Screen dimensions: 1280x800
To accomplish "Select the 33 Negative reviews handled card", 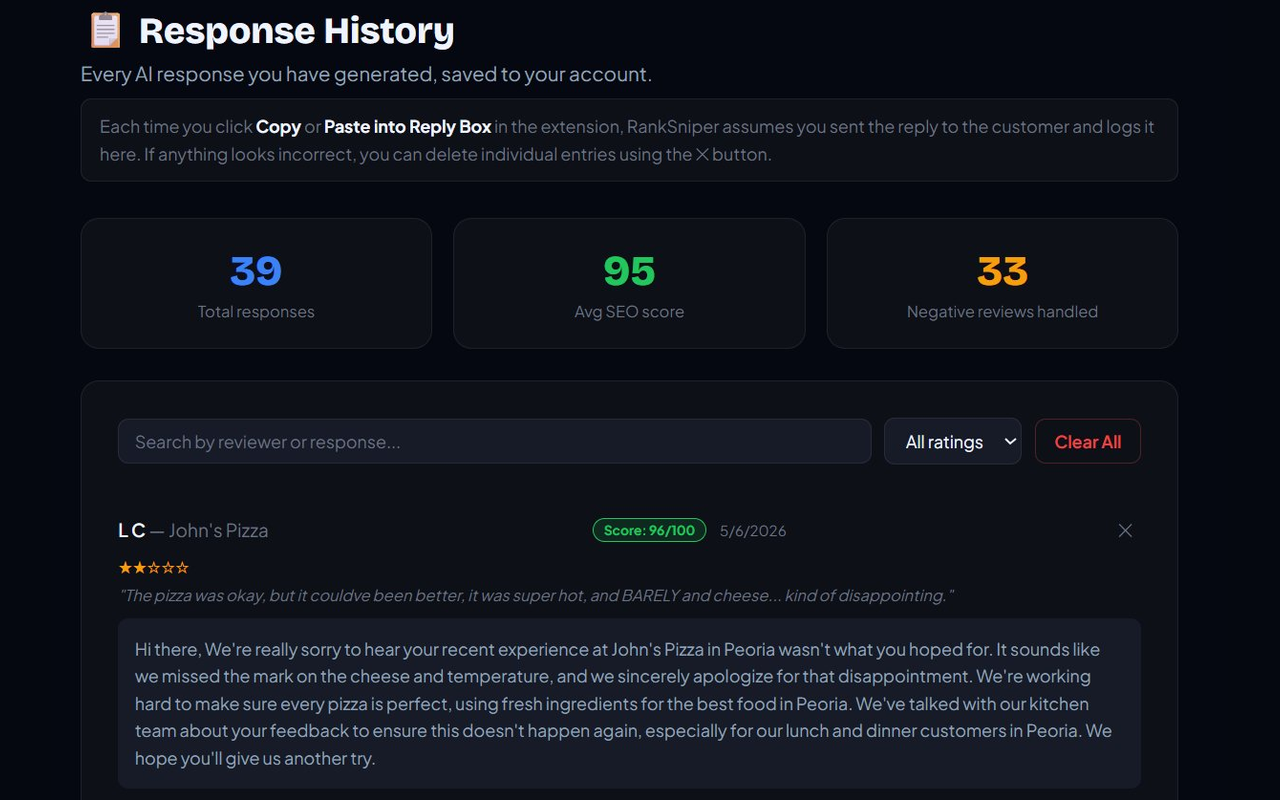I will click(1002, 283).
